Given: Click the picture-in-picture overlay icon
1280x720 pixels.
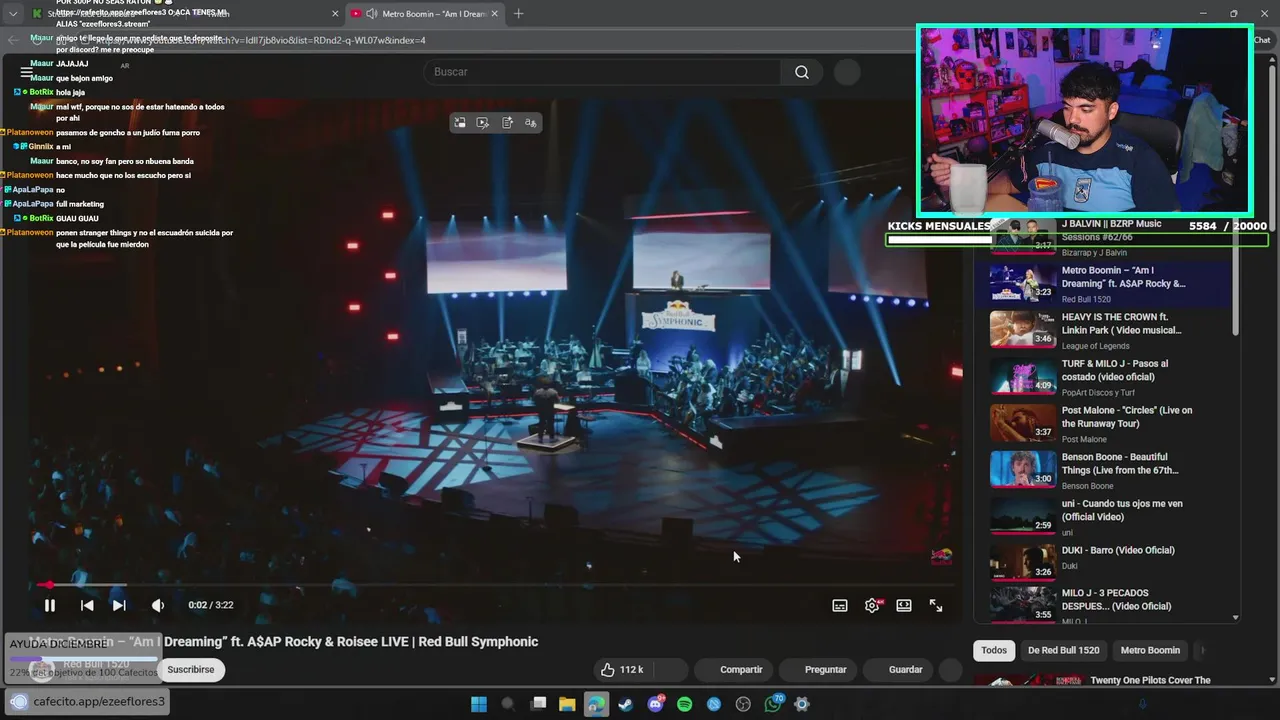Looking at the screenshot, I should pyautogui.click(x=460, y=123).
